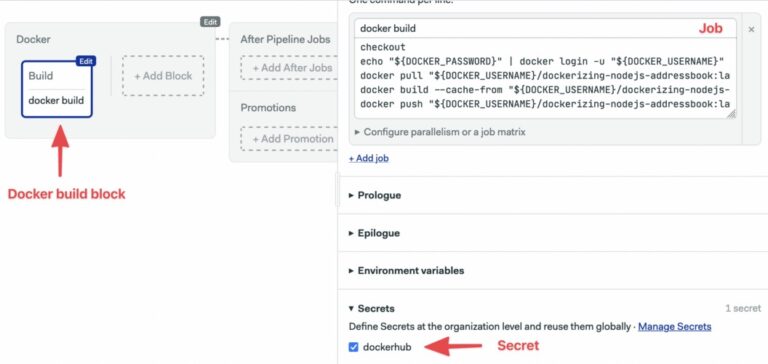768x364 pixels.
Task: Click the Edit badge on Docker pipeline
Action: [210, 22]
